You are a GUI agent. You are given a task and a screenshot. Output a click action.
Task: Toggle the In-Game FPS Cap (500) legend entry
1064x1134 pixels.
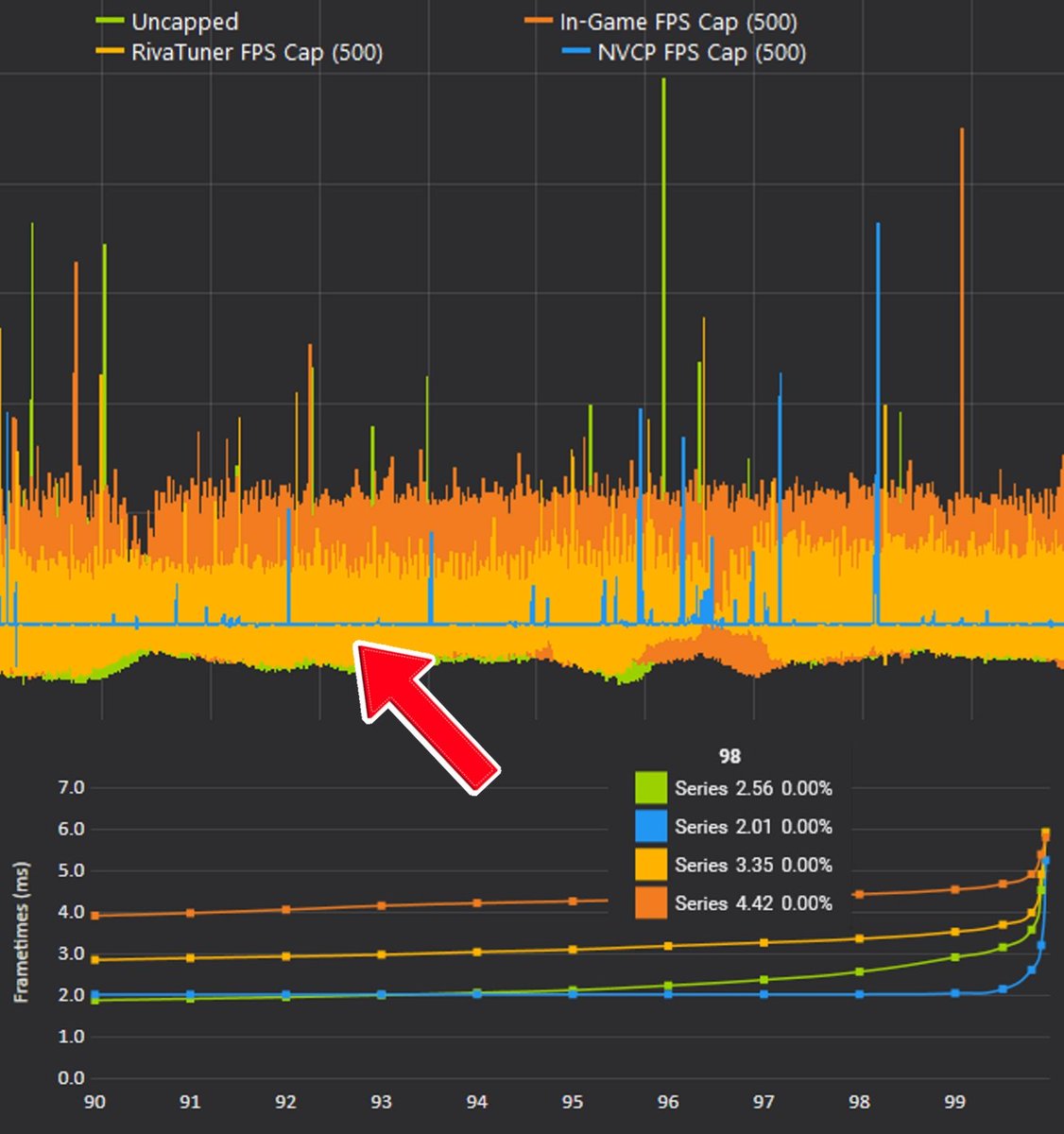(x=661, y=21)
